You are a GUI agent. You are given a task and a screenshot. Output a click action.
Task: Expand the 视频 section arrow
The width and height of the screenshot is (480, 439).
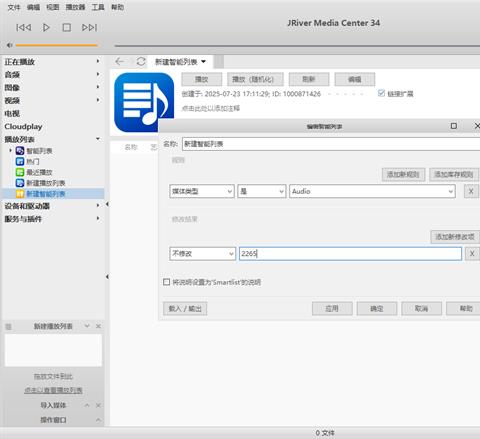pyautogui.click(x=98, y=100)
